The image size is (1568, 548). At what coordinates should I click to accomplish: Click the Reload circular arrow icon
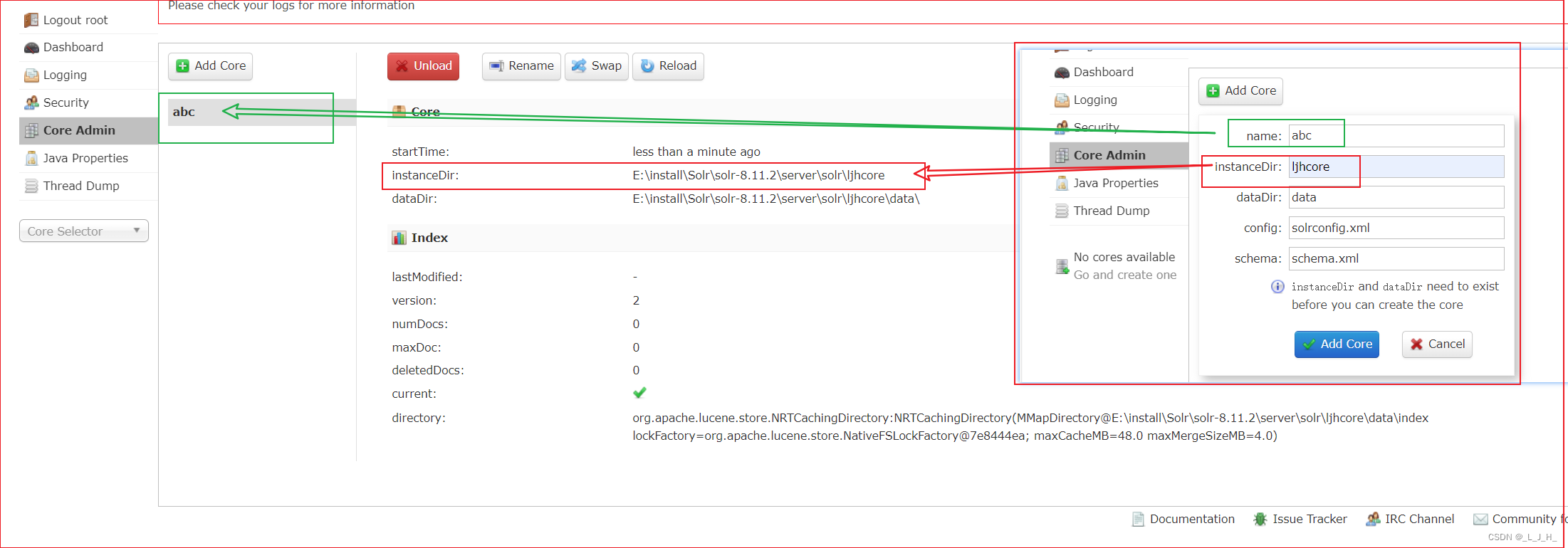click(647, 66)
